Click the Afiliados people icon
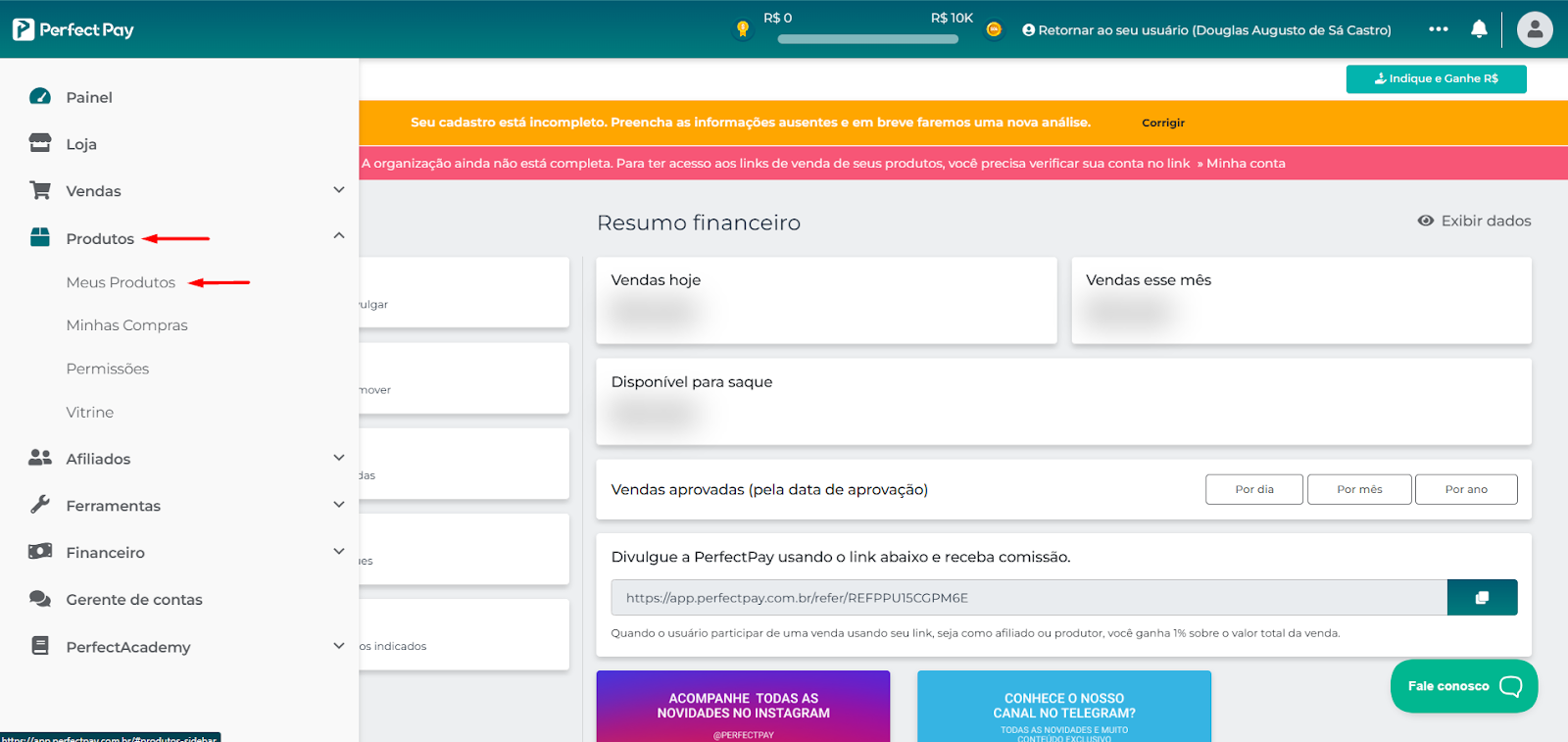This screenshot has width=1568, height=742. [40, 458]
